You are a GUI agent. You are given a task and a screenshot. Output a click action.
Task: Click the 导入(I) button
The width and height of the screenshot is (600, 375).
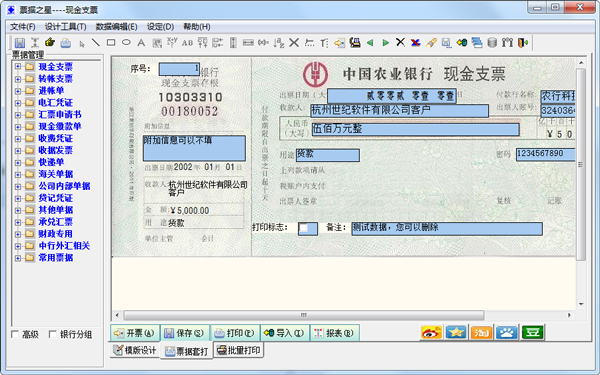click(x=285, y=333)
